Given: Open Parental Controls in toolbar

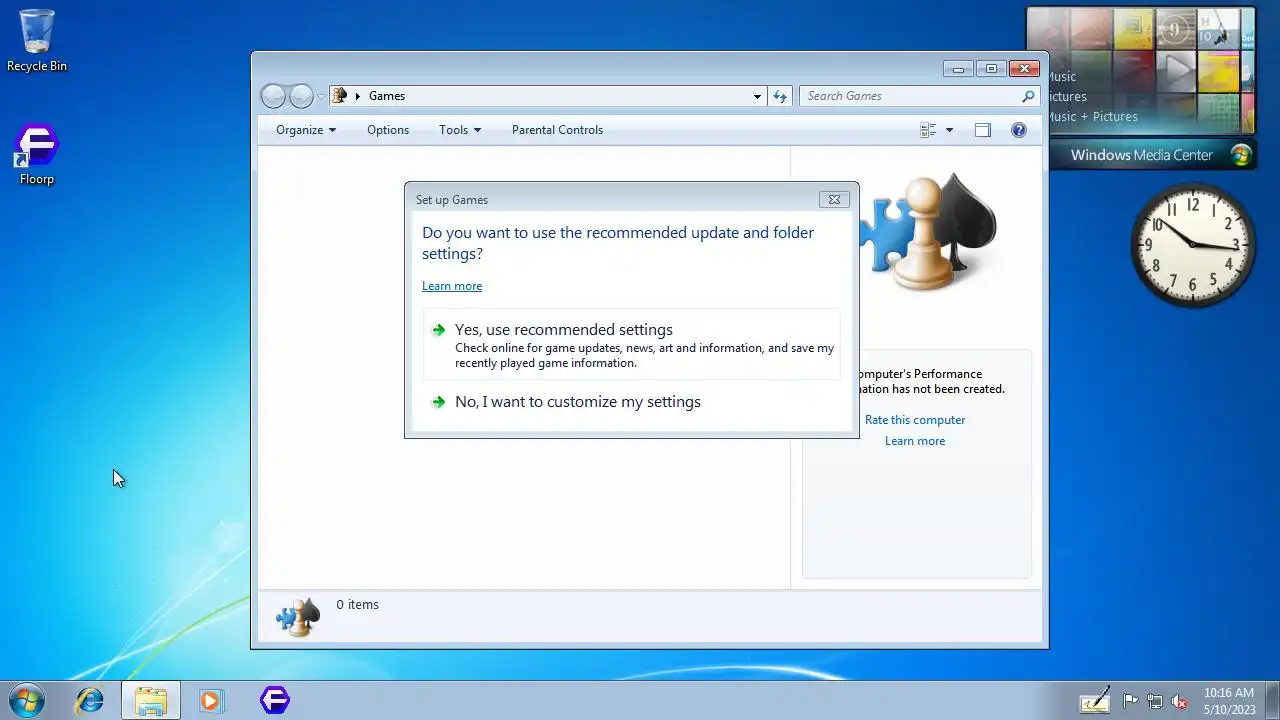Looking at the screenshot, I should point(557,130).
